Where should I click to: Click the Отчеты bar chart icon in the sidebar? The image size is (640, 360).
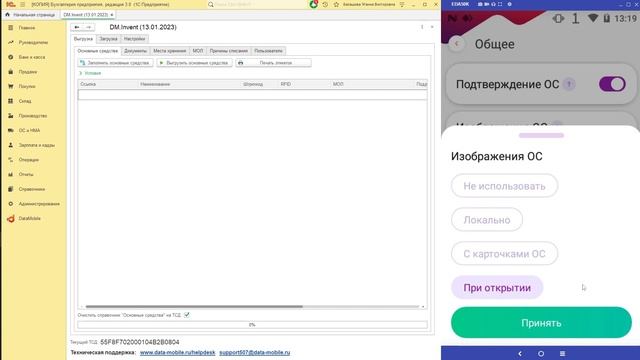tap(11, 174)
